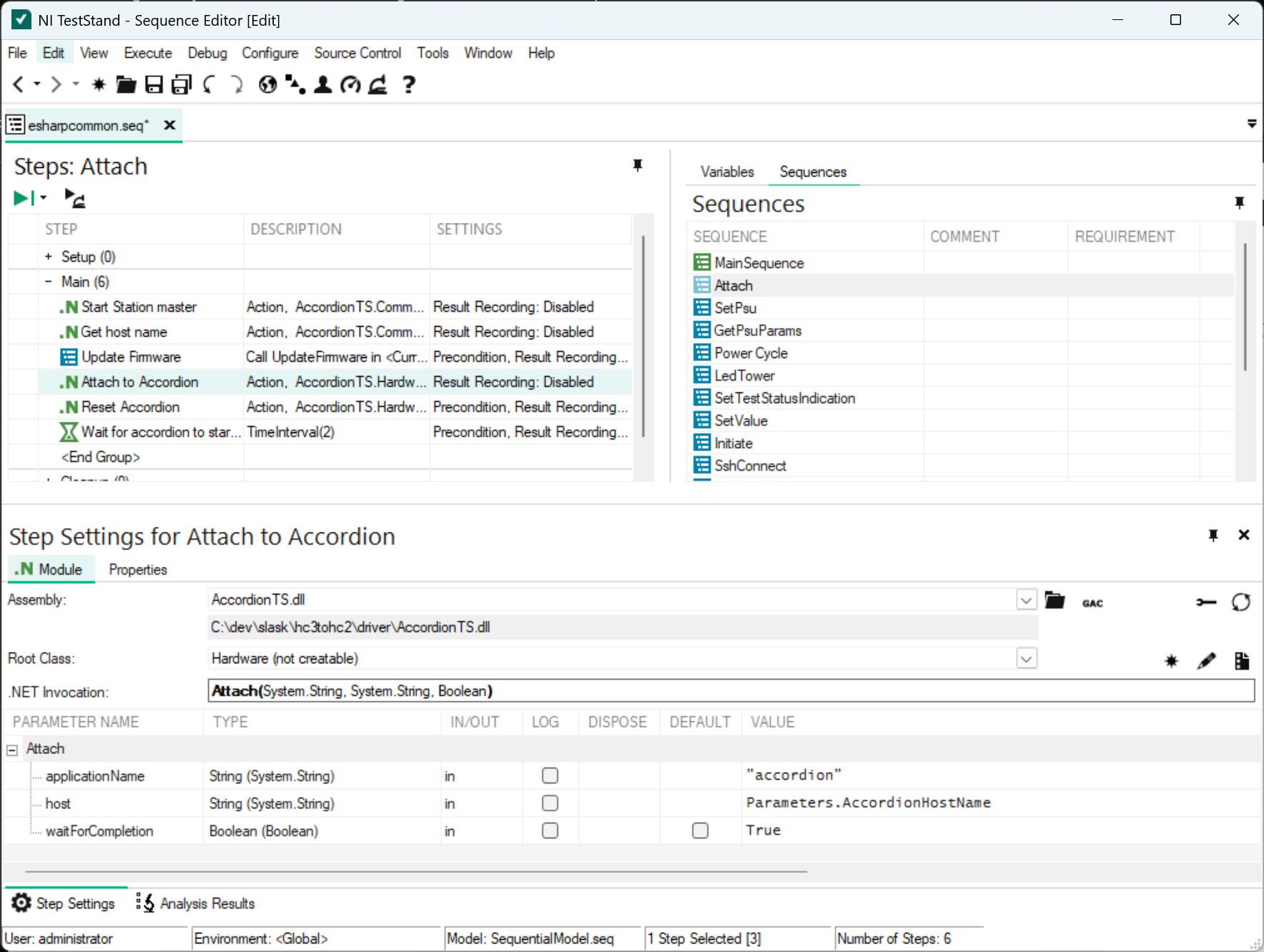This screenshot has height=952, width=1264.
Task: Click the GAC assembly button
Action: tap(1092, 603)
